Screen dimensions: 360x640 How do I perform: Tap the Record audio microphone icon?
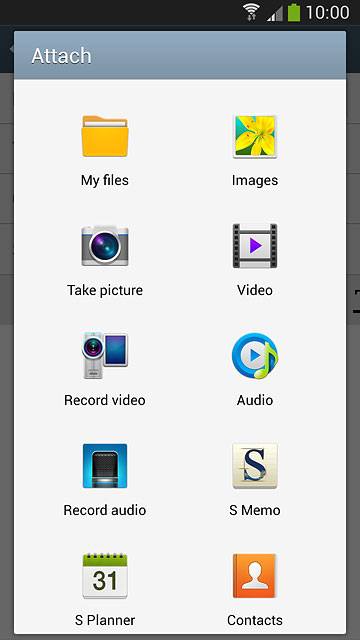(x=105, y=466)
